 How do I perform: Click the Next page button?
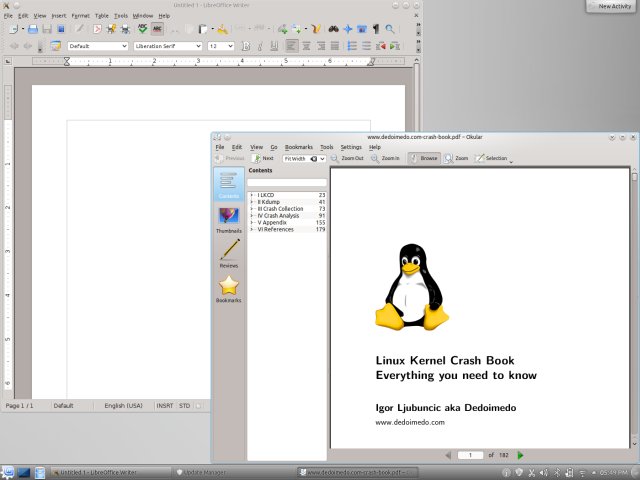point(263,158)
